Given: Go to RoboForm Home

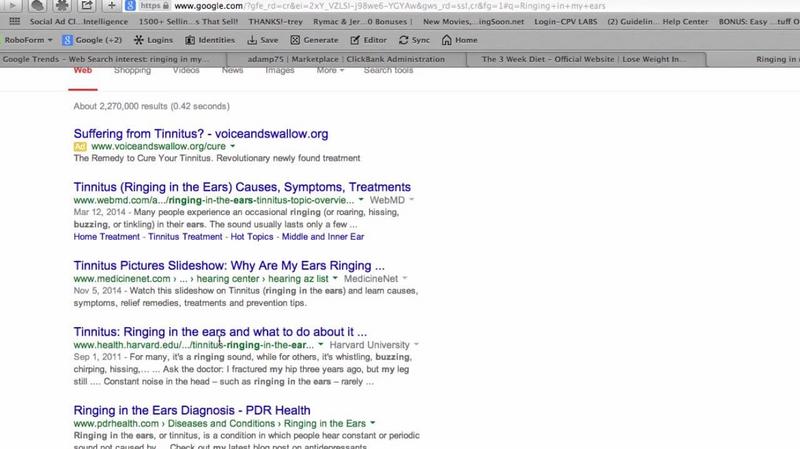Looking at the screenshot, I should click(460, 40).
